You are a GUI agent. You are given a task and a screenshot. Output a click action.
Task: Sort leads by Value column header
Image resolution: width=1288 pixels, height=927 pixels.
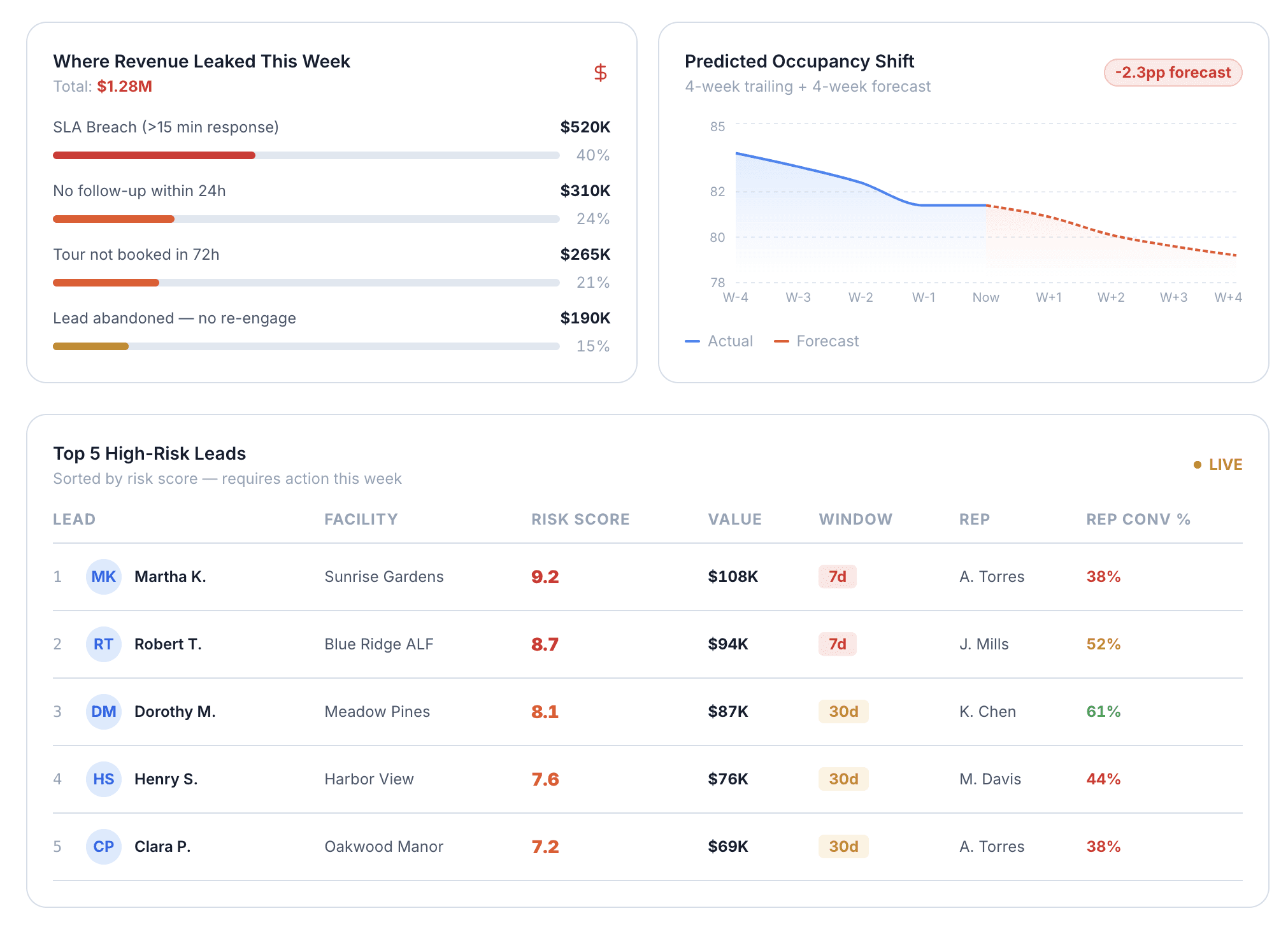pyautogui.click(x=734, y=520)
